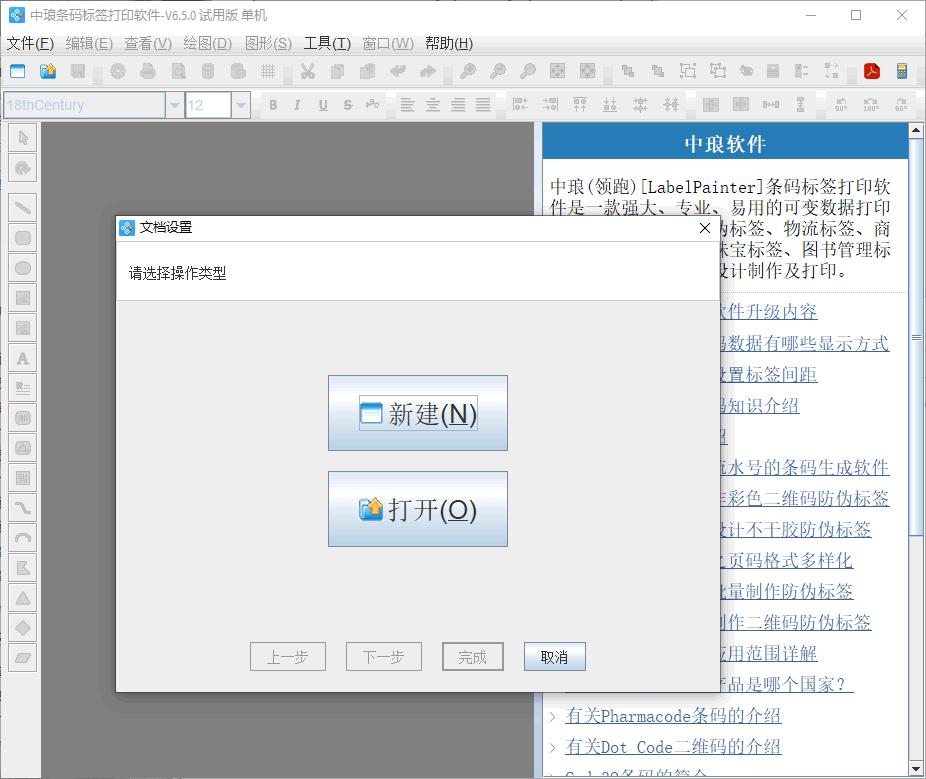Toggle left text alignment
926x779 pixels.
click(x=407, y=105)
